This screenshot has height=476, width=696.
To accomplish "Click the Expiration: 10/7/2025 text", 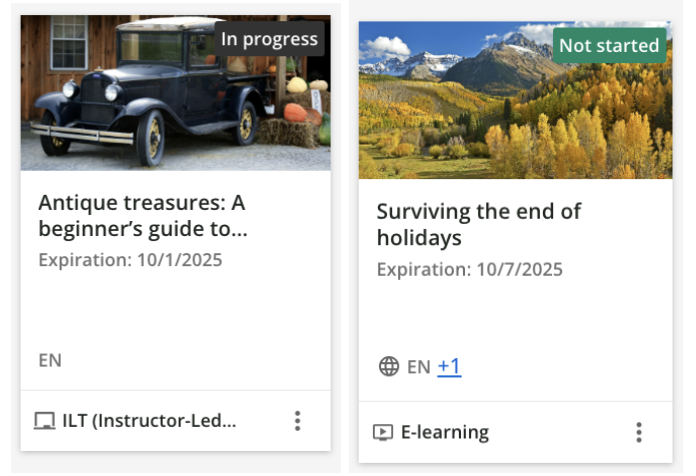I will [469, 270].
